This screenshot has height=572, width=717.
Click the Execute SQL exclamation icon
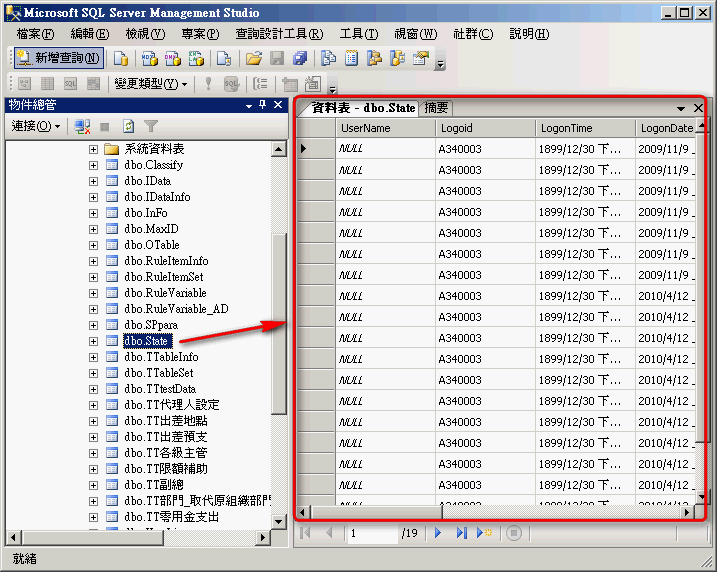(208, 84)
